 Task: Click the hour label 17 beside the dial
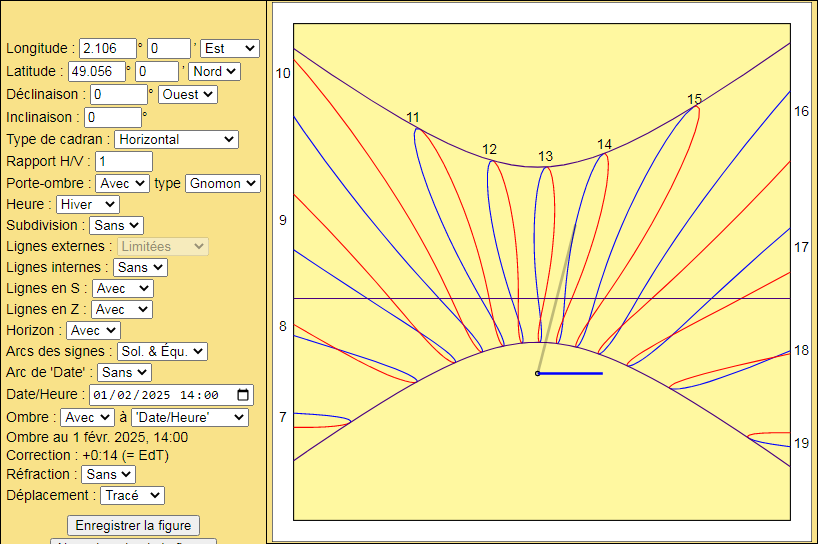[801, 248]
